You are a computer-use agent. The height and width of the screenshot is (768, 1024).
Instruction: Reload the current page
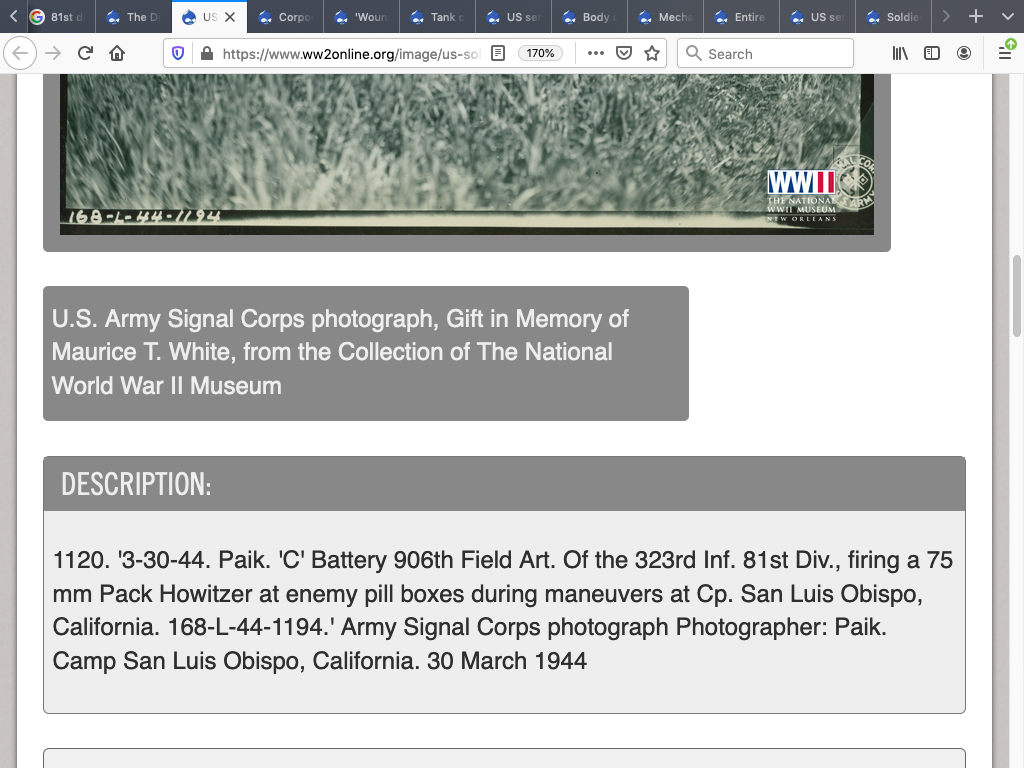(x=85, y=54)
